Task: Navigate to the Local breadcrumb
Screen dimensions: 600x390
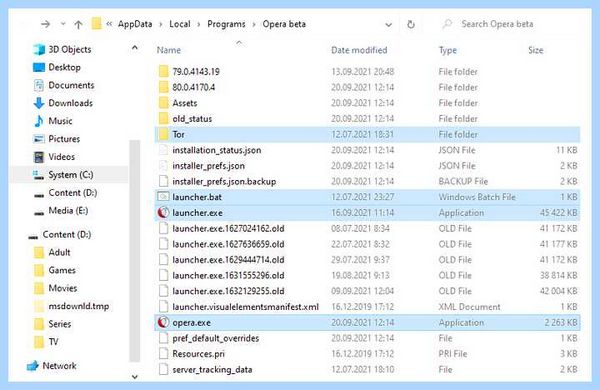Action: (180, 24)
